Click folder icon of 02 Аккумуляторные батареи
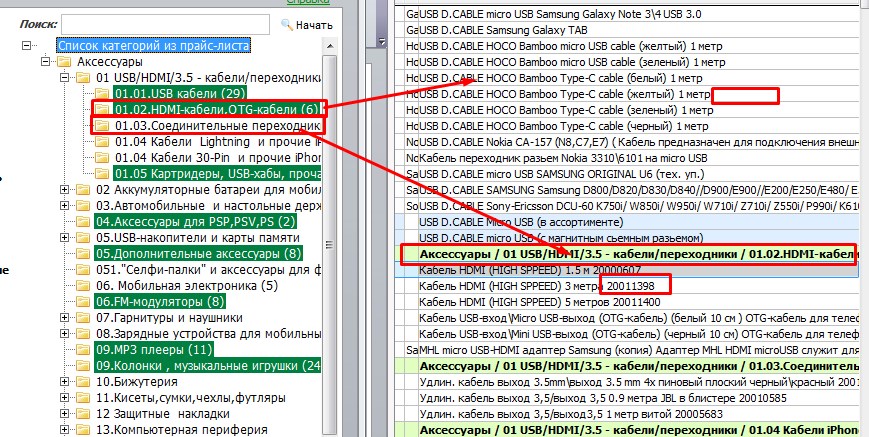This screenshot has height=437, width=869. click(83, 190)
